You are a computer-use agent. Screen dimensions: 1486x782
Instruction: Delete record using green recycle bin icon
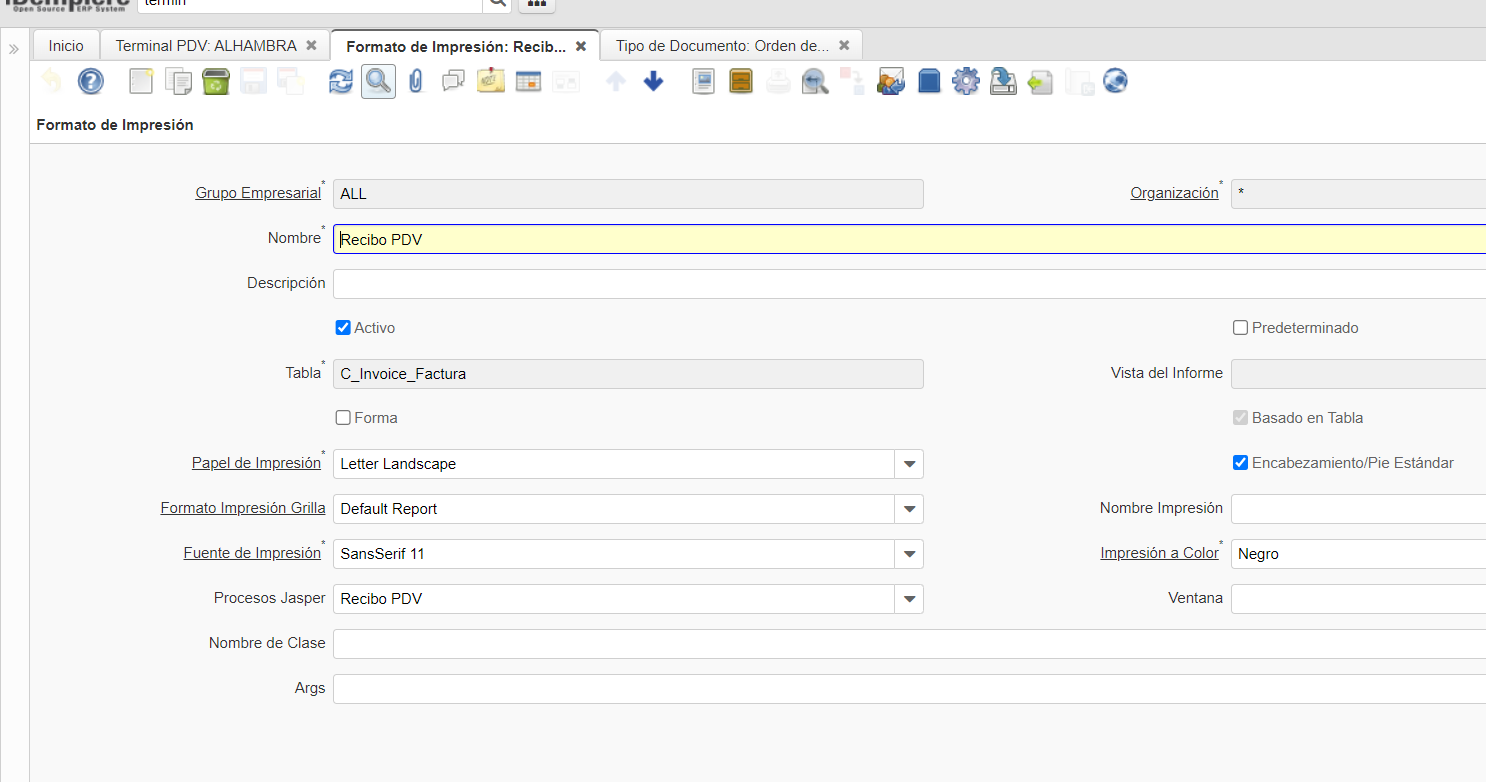216,81
